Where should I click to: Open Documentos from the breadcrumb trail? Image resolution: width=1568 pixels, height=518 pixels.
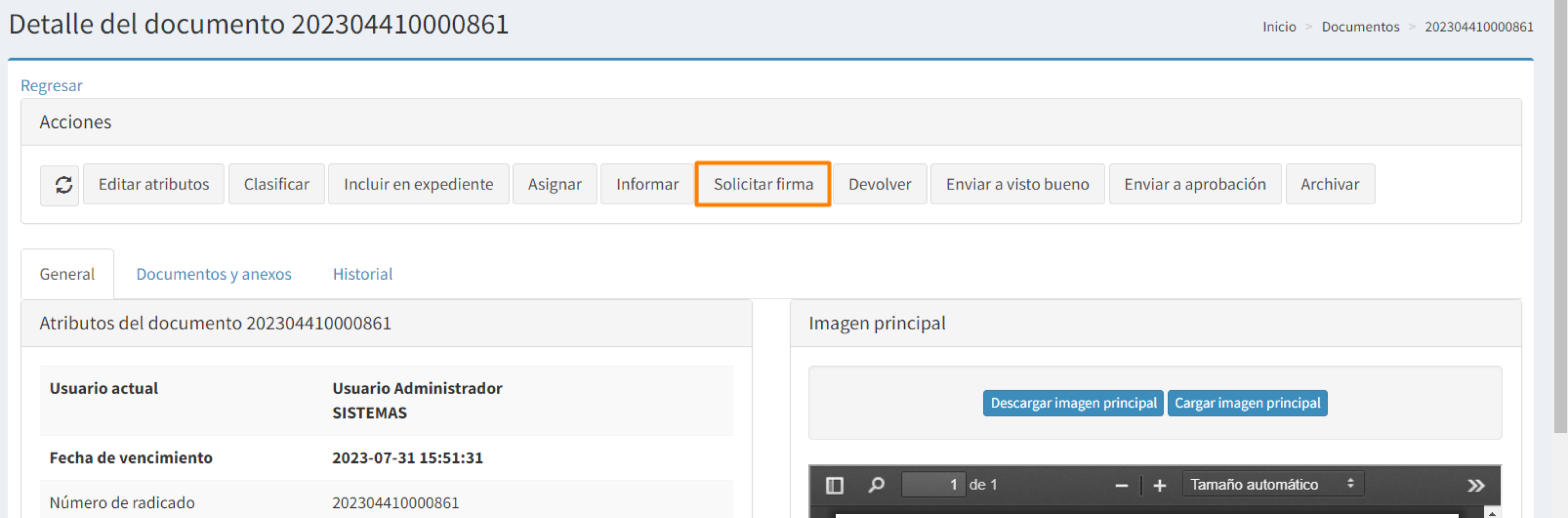pos(1361,26)
